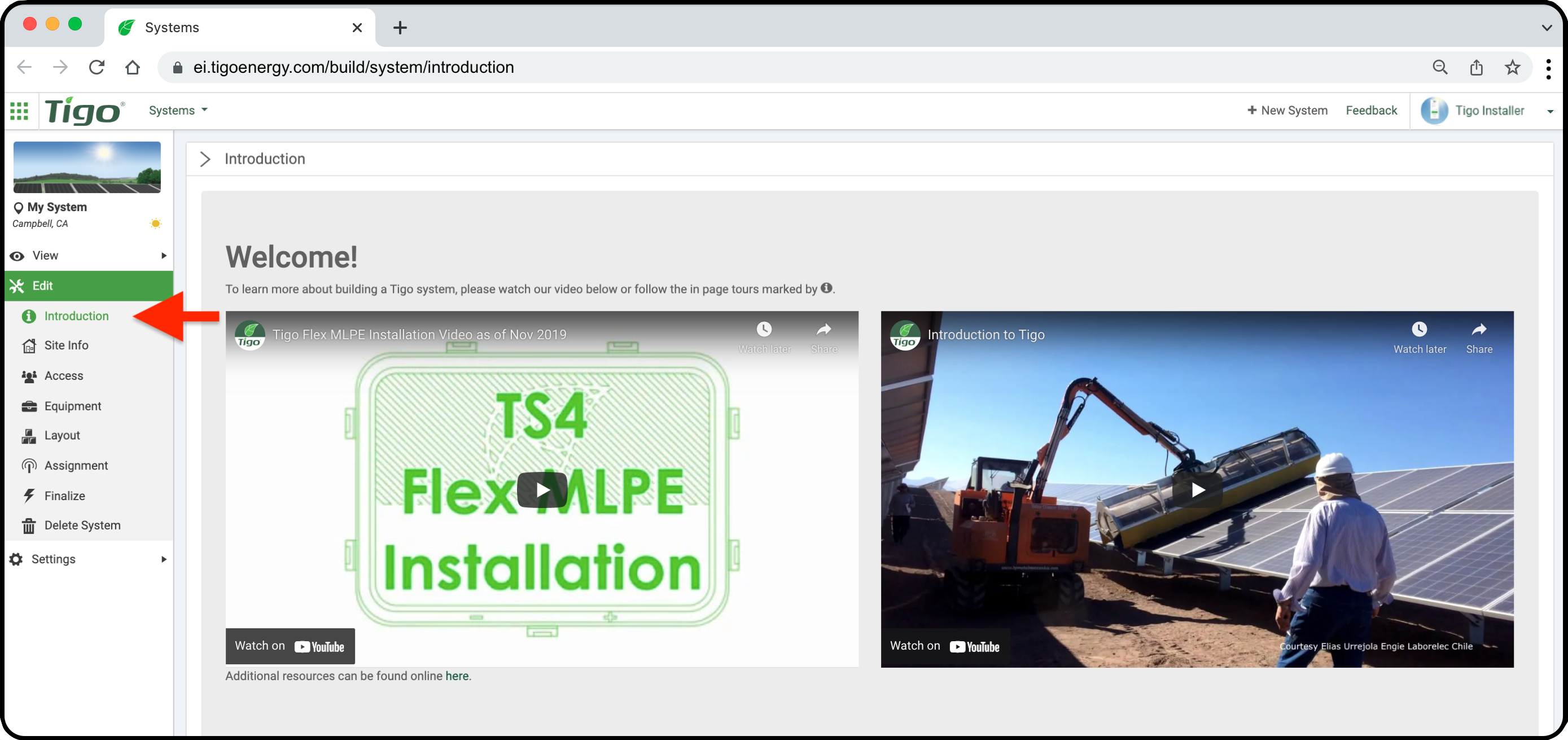Click Watch later on Introduction to Tigo video
This screenshot has height=740, width=1568.
click(1419, 337)
